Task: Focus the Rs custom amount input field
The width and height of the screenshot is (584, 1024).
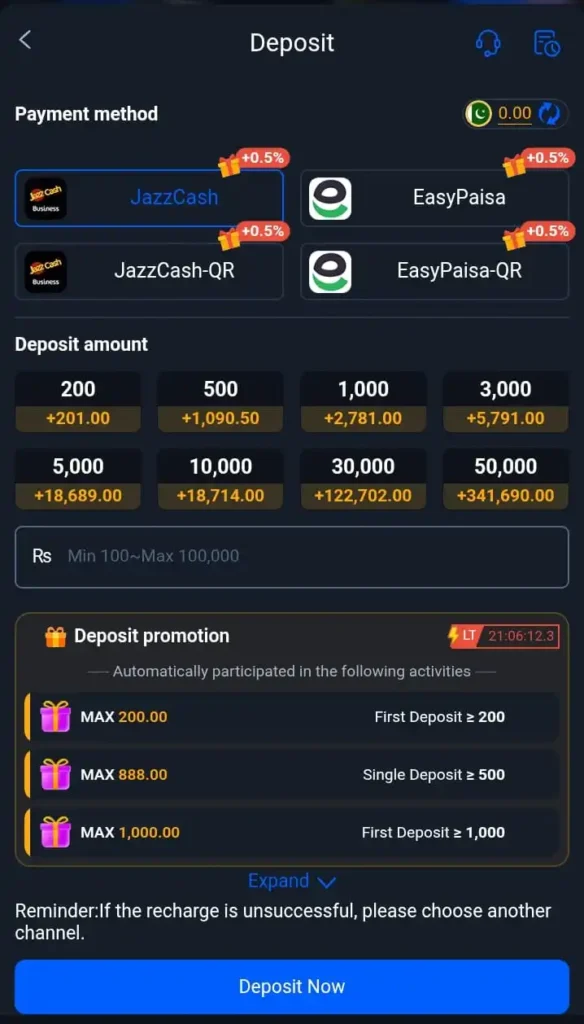Action: (x=292, y=556)
